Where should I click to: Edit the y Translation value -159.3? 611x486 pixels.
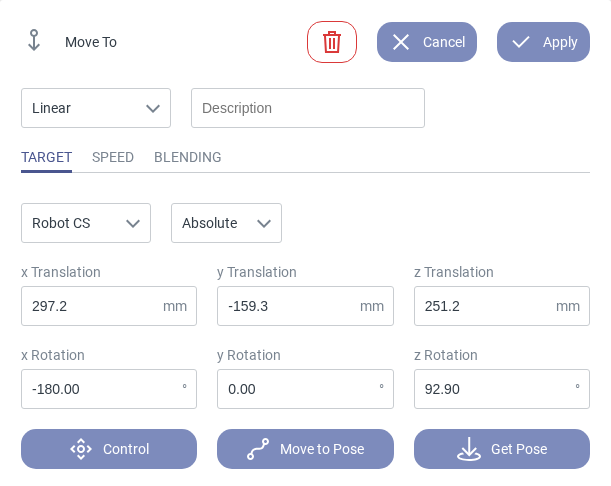(305, 306)
